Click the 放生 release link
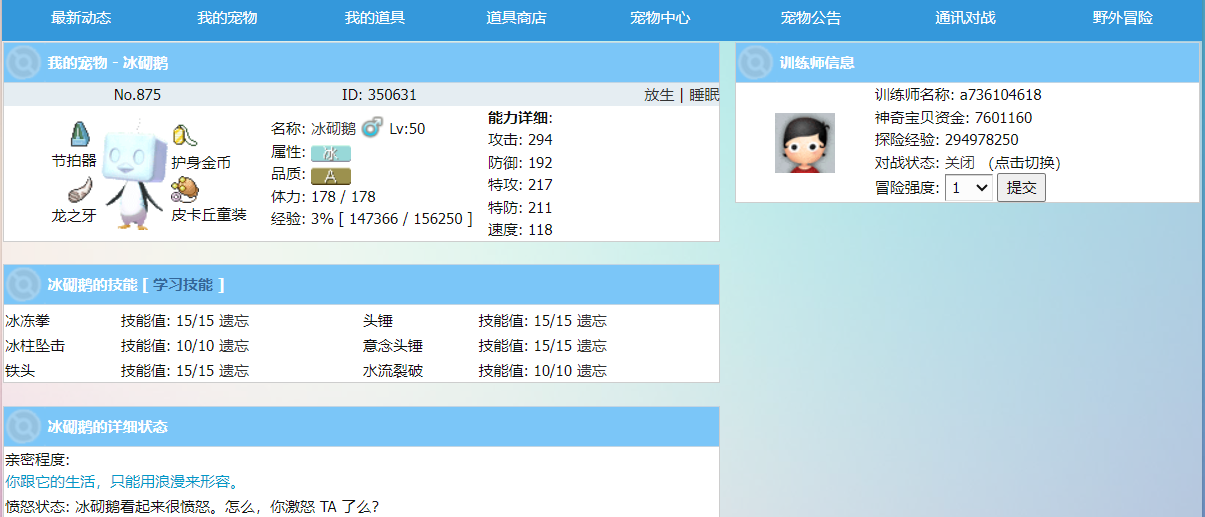This screenshot has width=1205, height=517. 659,95
